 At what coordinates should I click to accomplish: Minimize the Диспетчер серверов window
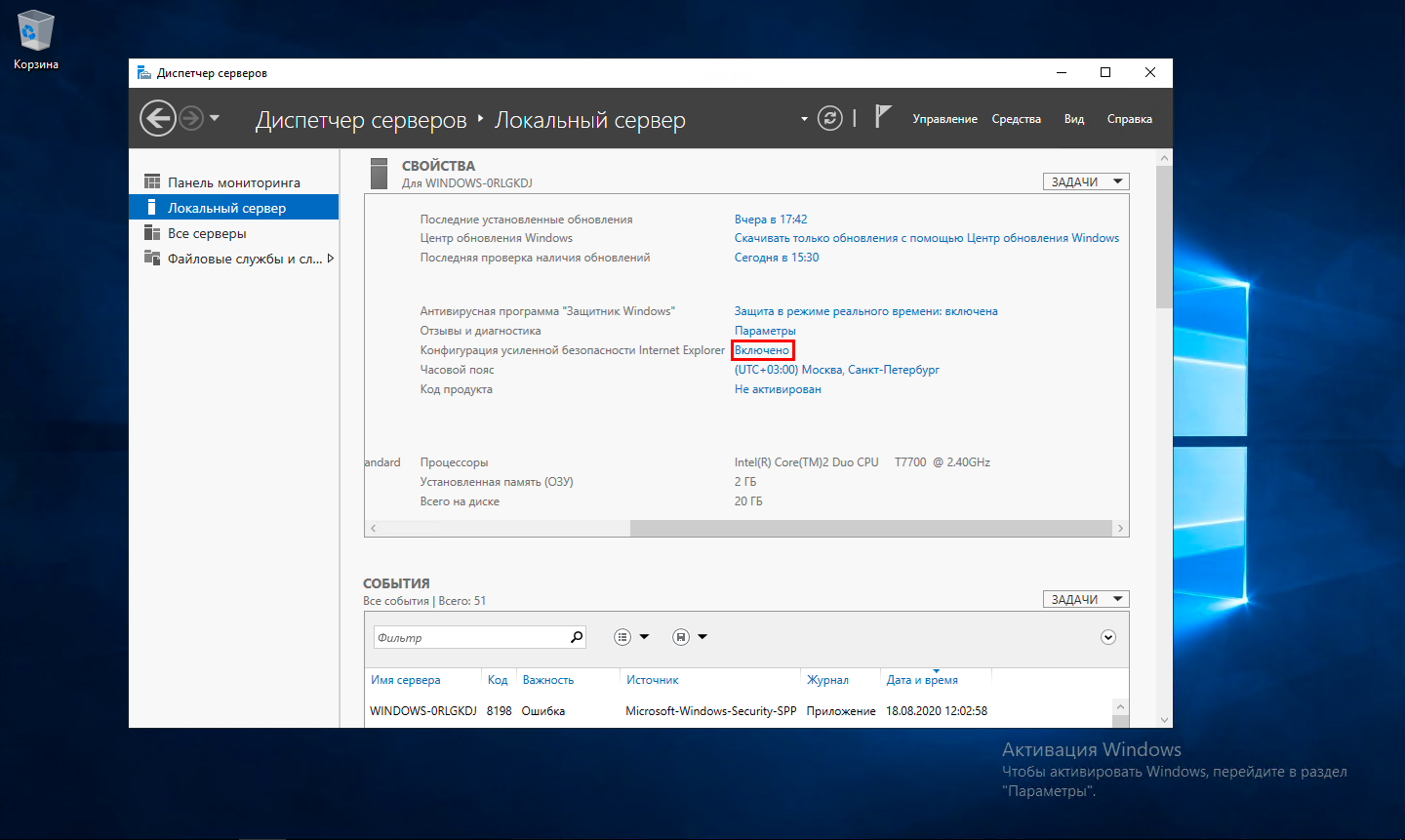point(1062,72)
